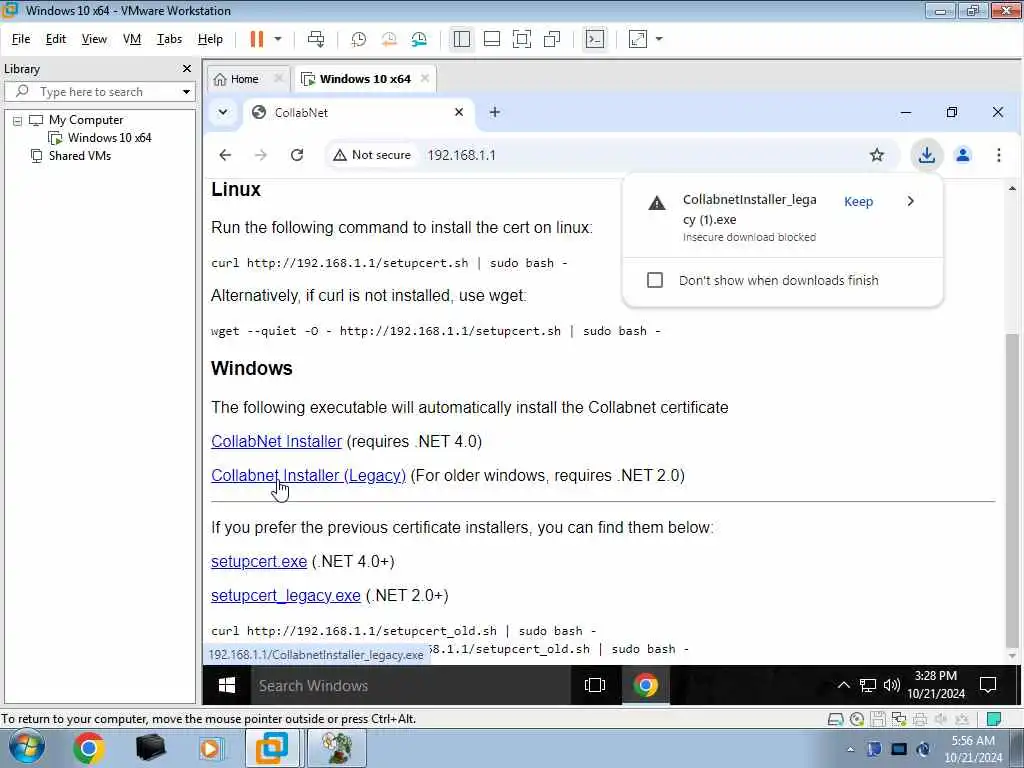This screenshot has width=1024, height=768.
Task: Open the power options dropdown arrow beside pause
Action: pos(278,39)
